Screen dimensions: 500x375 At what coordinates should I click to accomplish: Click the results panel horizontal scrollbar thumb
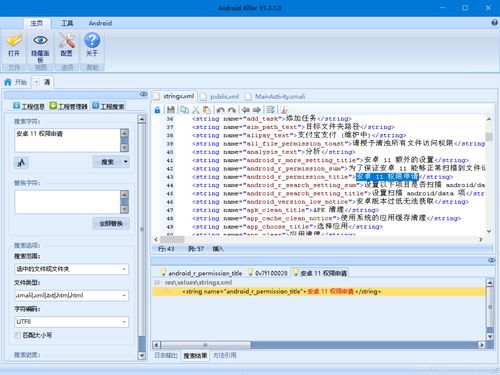coord(206,345)
